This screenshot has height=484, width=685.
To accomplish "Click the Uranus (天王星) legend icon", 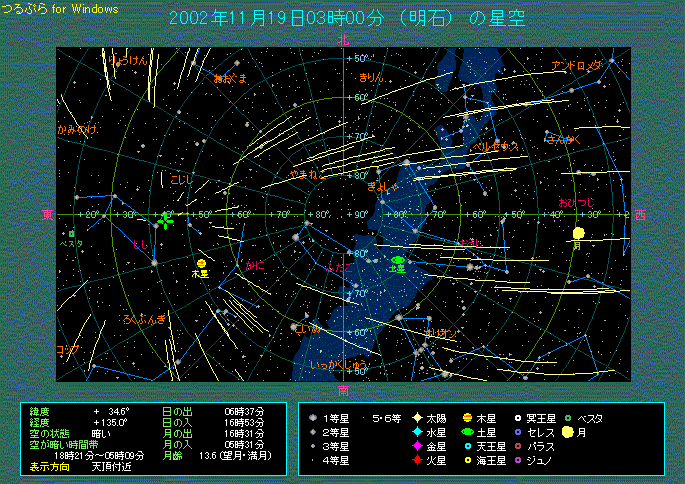I will click(x=467, y=446).
